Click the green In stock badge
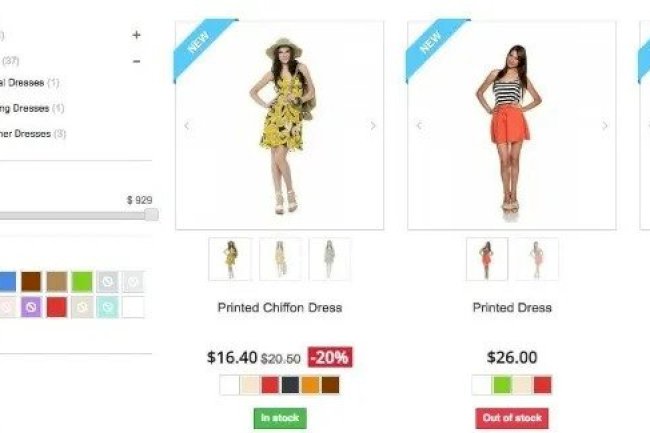 click(x=280, y=418)
